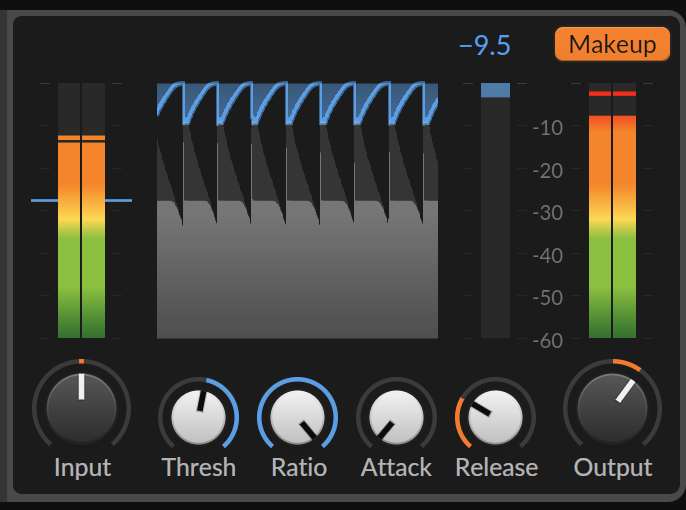This screenshot has height=510, width=686.
Task: Click the input level meter
Action: point(81,210)
